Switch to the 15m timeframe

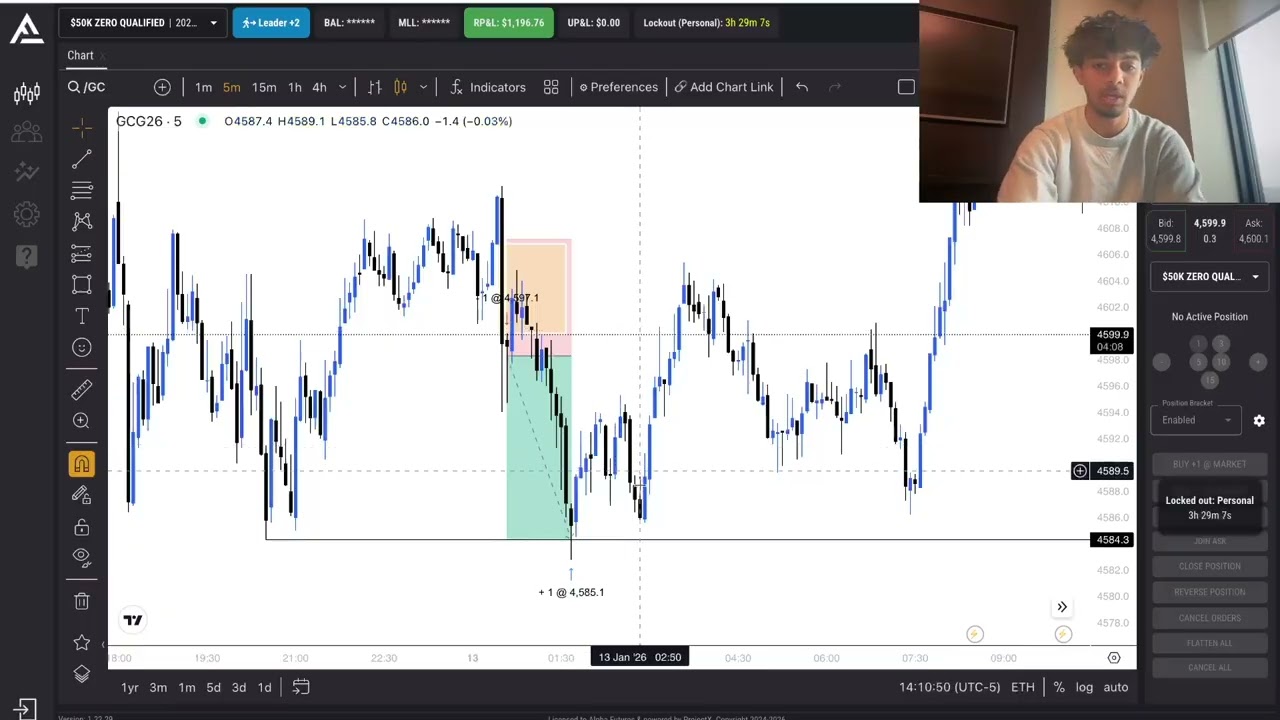(264, 87)
